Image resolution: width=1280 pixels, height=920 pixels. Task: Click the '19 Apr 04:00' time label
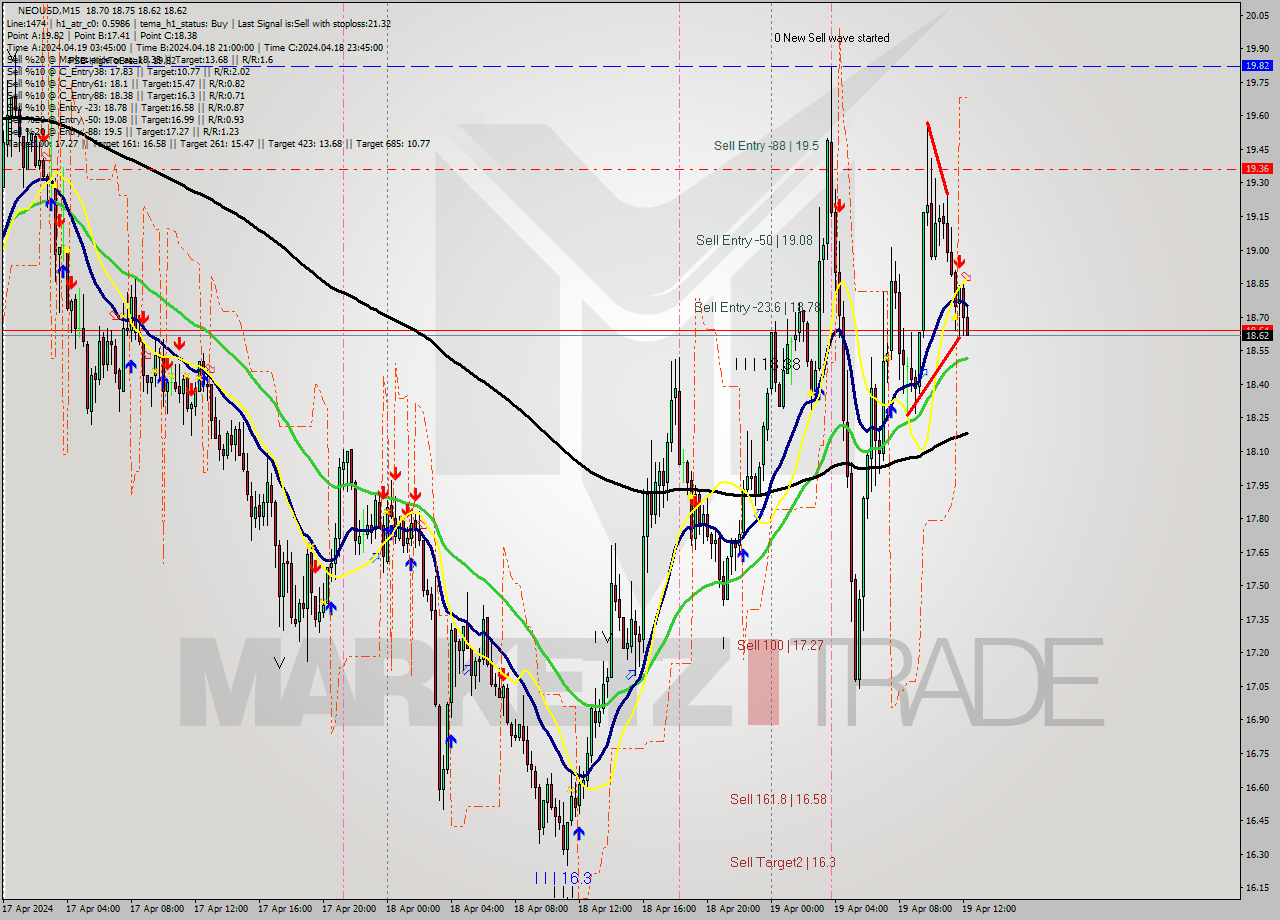click(x=862, y=909)
